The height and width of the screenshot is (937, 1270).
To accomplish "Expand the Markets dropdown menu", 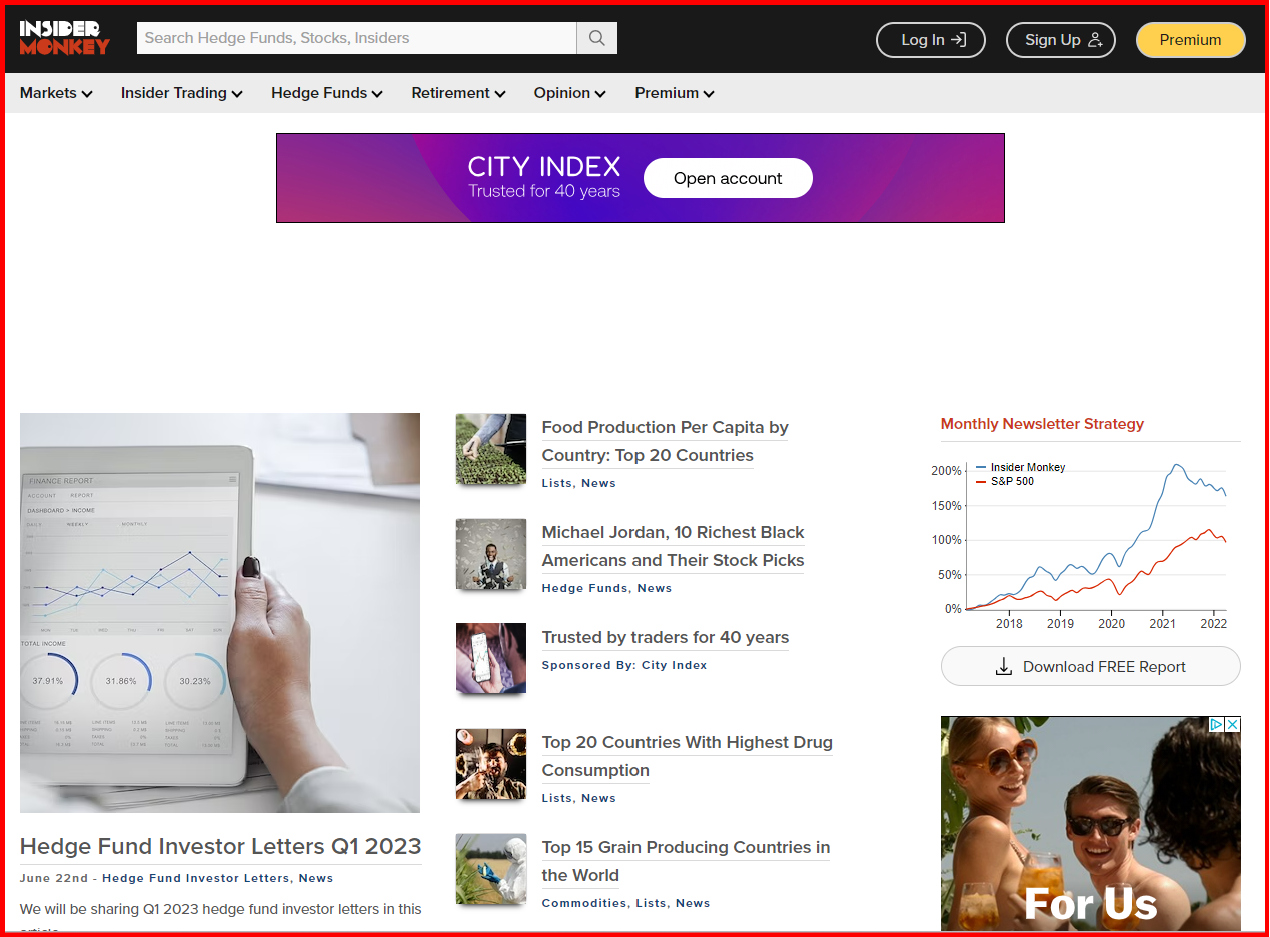I will pyautogui.click(x=56, y=93).
